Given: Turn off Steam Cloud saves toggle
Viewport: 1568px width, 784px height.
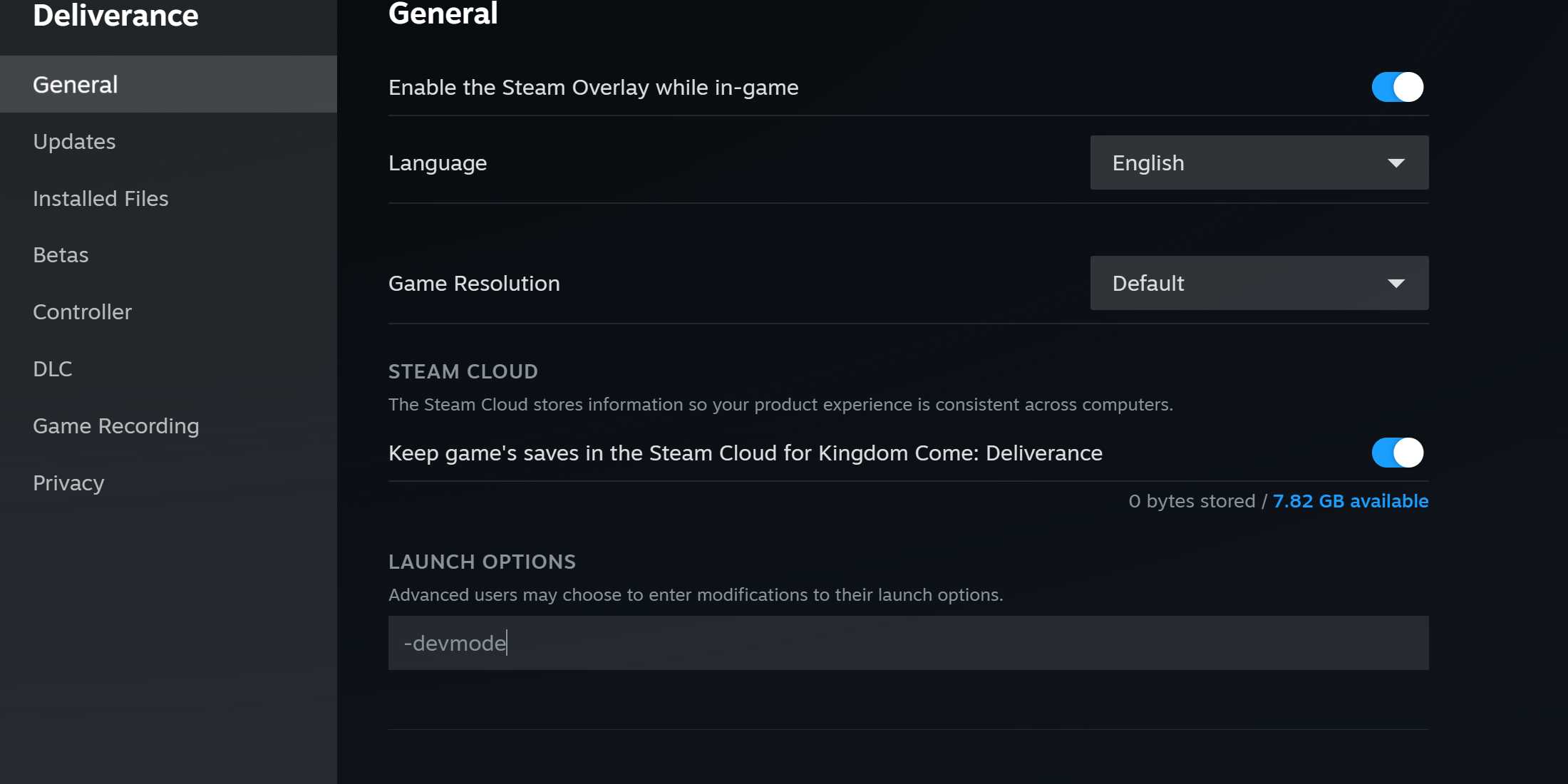Looking at the screenshot, I should pos(1397,453).
